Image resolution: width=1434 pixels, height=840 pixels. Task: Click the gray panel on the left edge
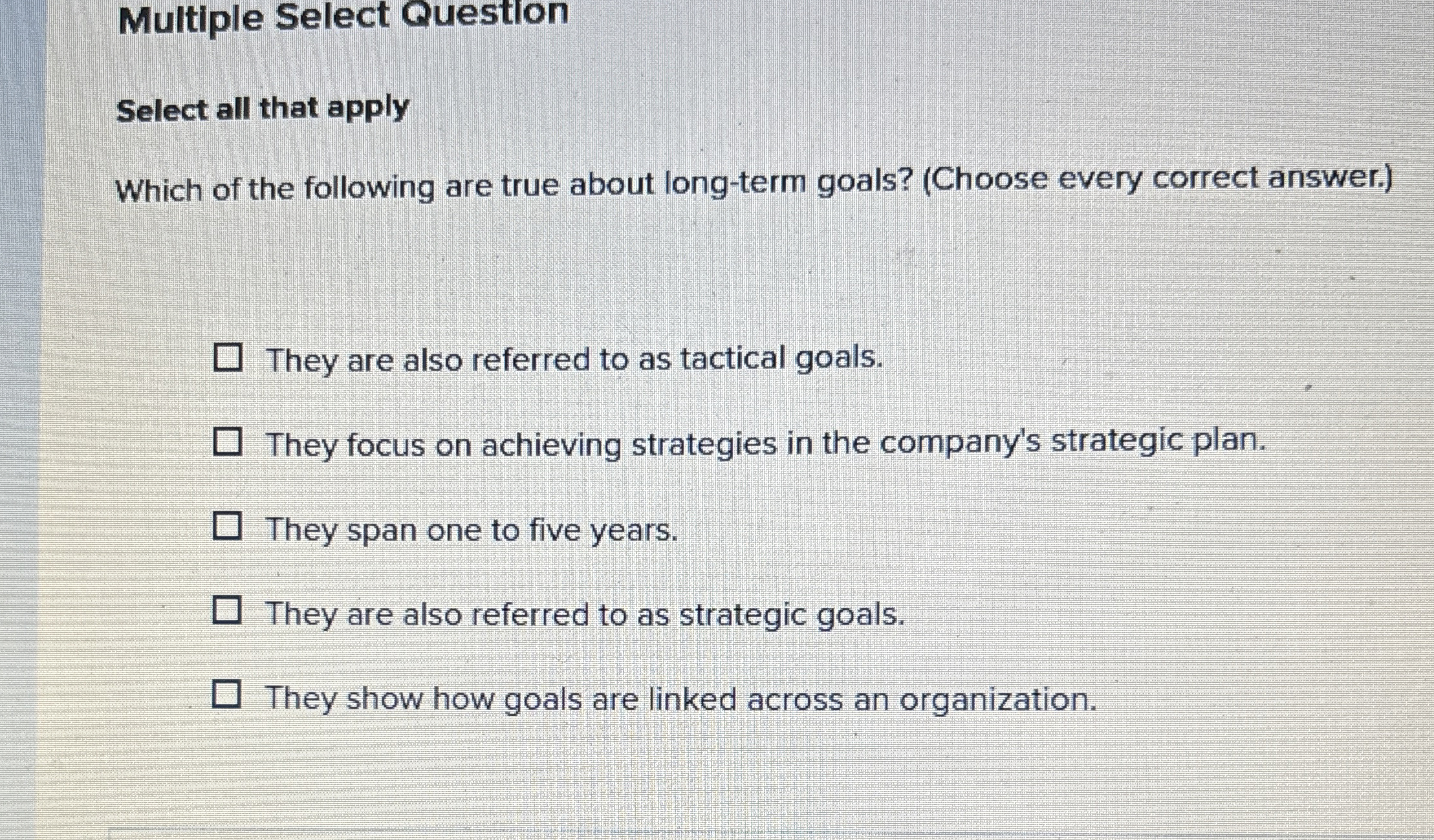(x=19, y=420)
